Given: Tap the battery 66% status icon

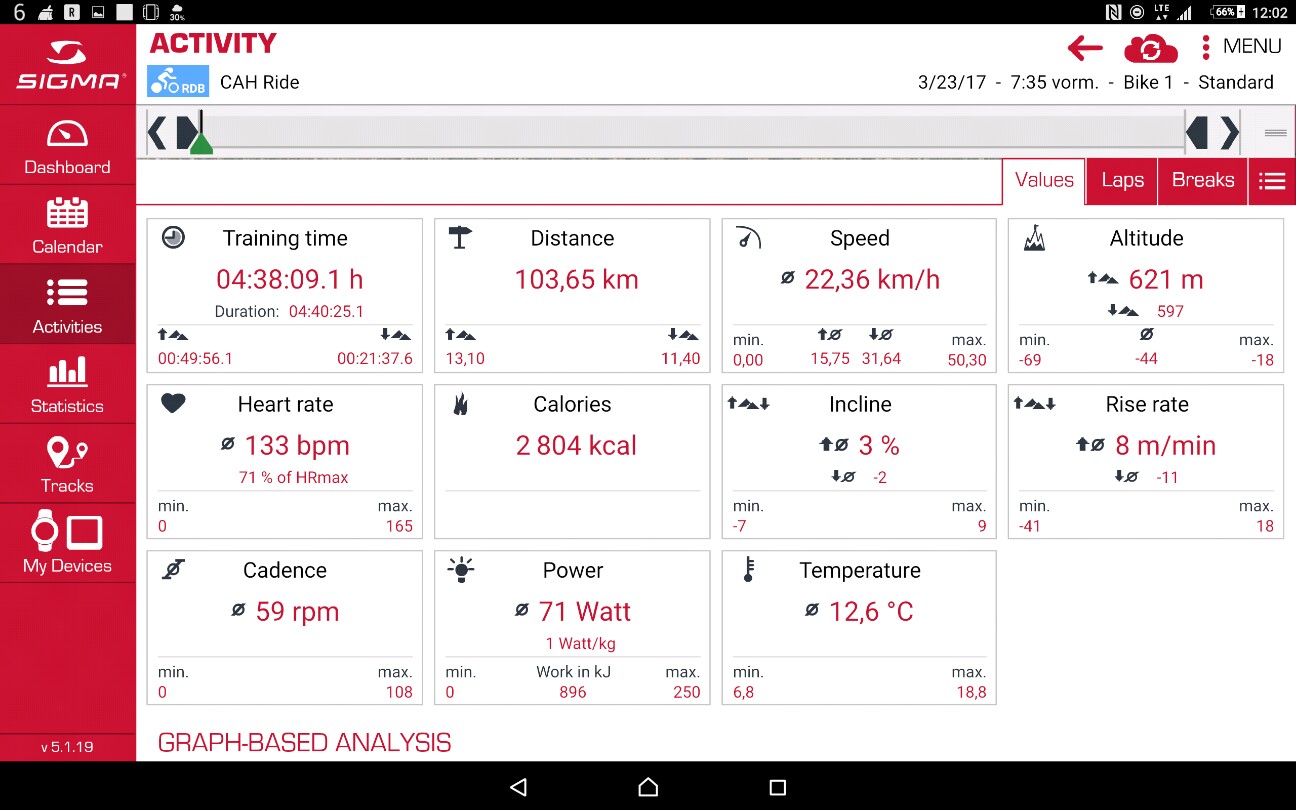Looking at the screenshot, I should [x=1226, y=12].
